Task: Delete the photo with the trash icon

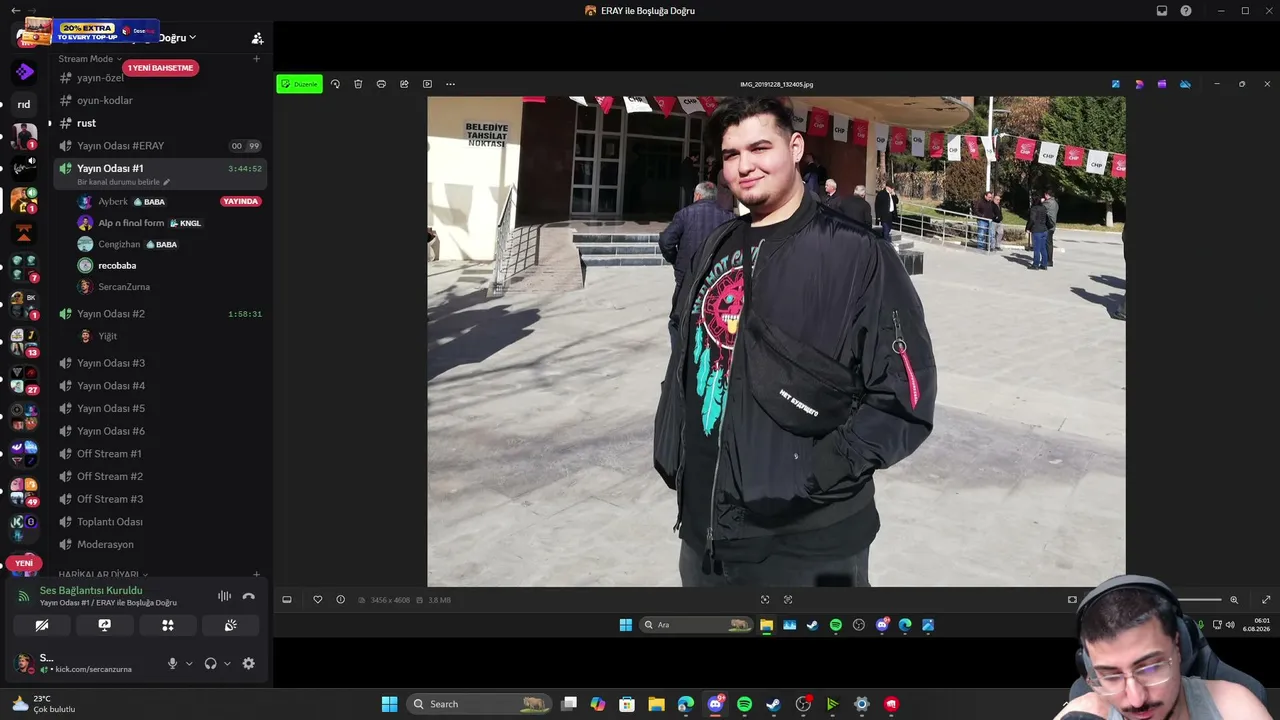Action: (358, 84)
